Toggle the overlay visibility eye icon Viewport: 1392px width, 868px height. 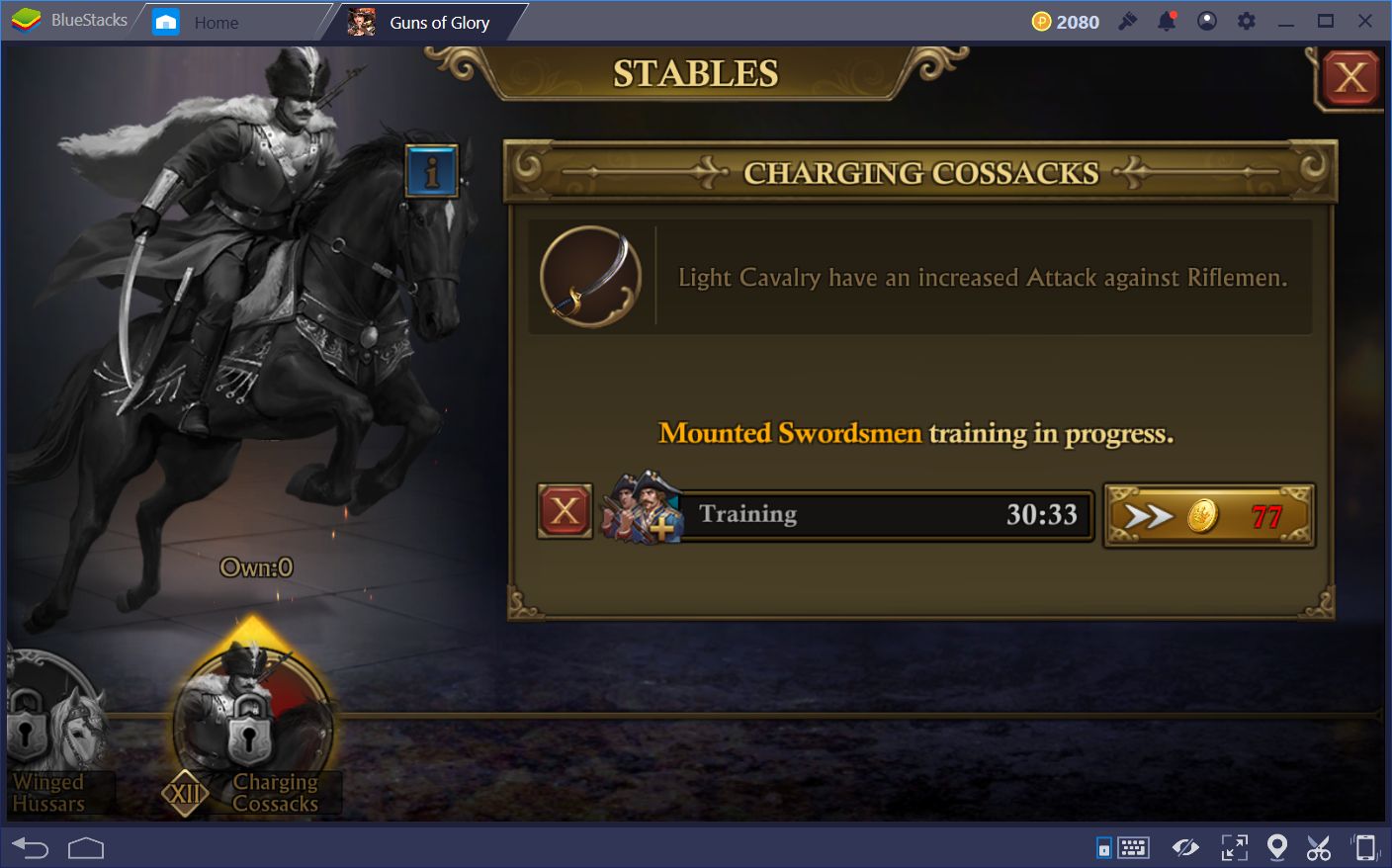(1185, 847)
